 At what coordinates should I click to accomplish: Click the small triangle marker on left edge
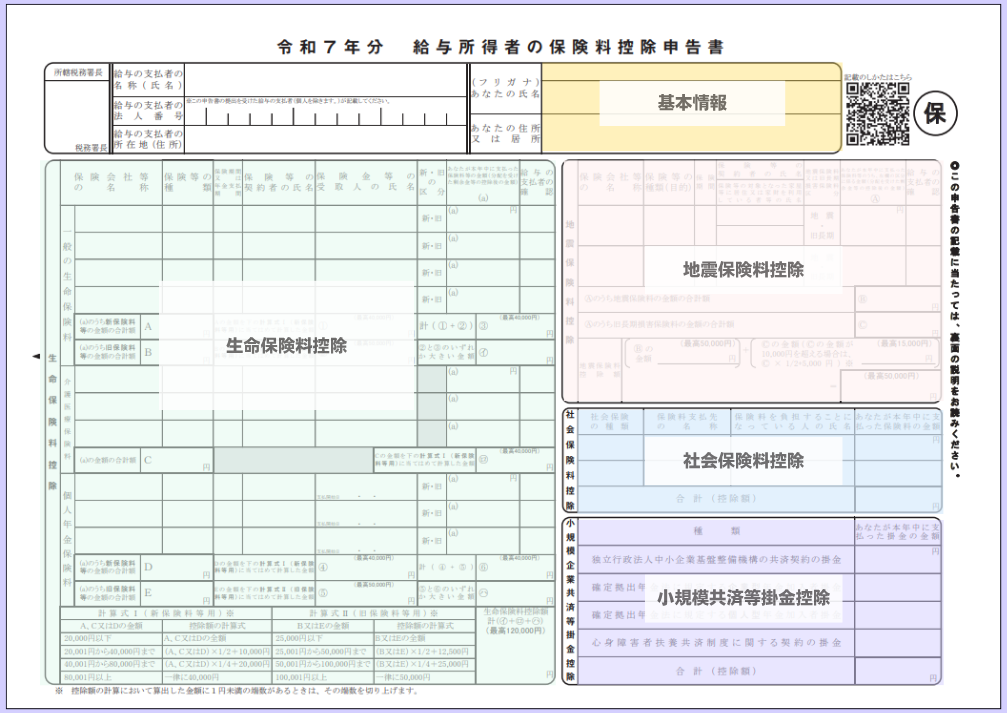point(37,356)
